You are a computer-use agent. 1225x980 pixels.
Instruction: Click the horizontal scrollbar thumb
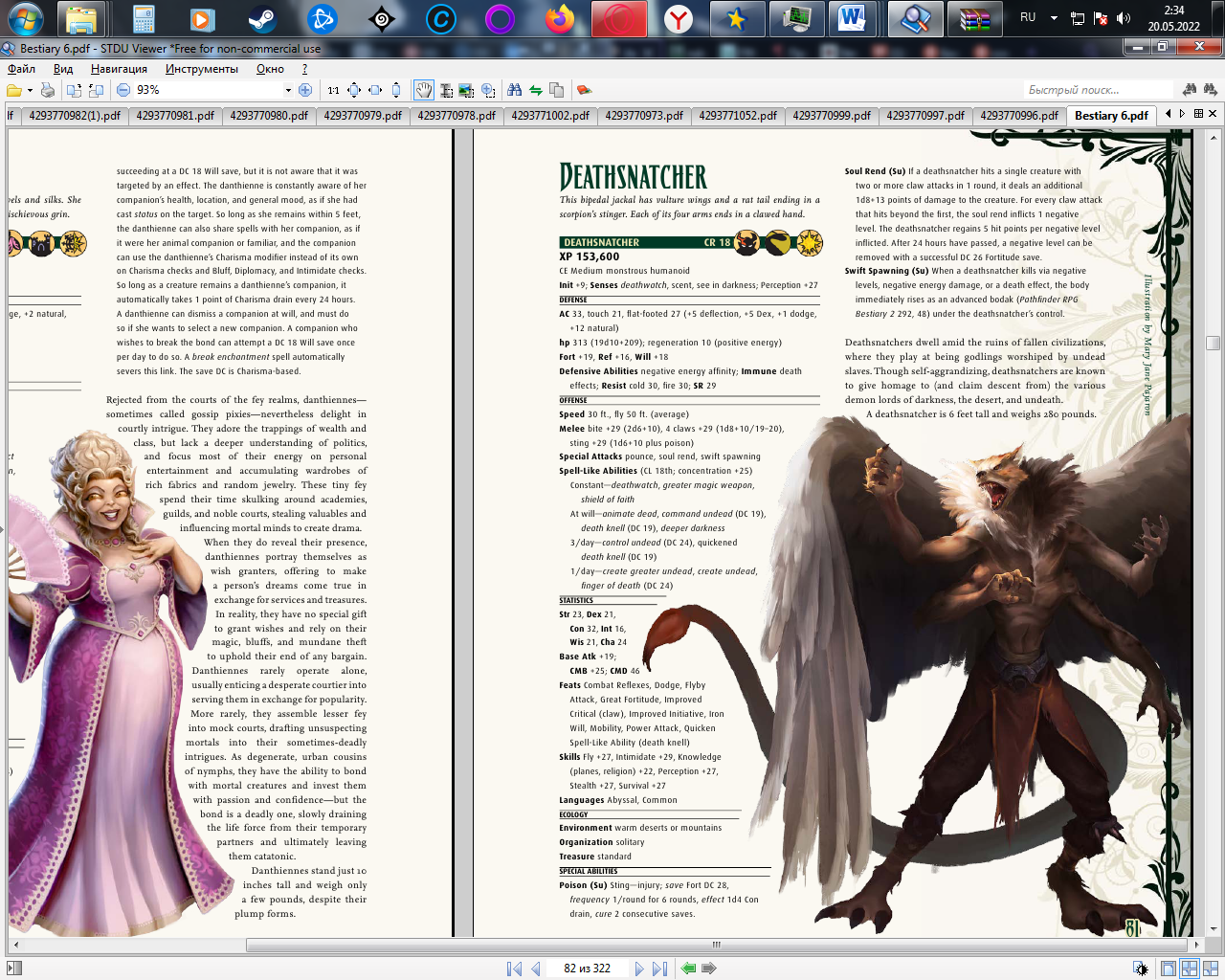click(x=716, y=945)
